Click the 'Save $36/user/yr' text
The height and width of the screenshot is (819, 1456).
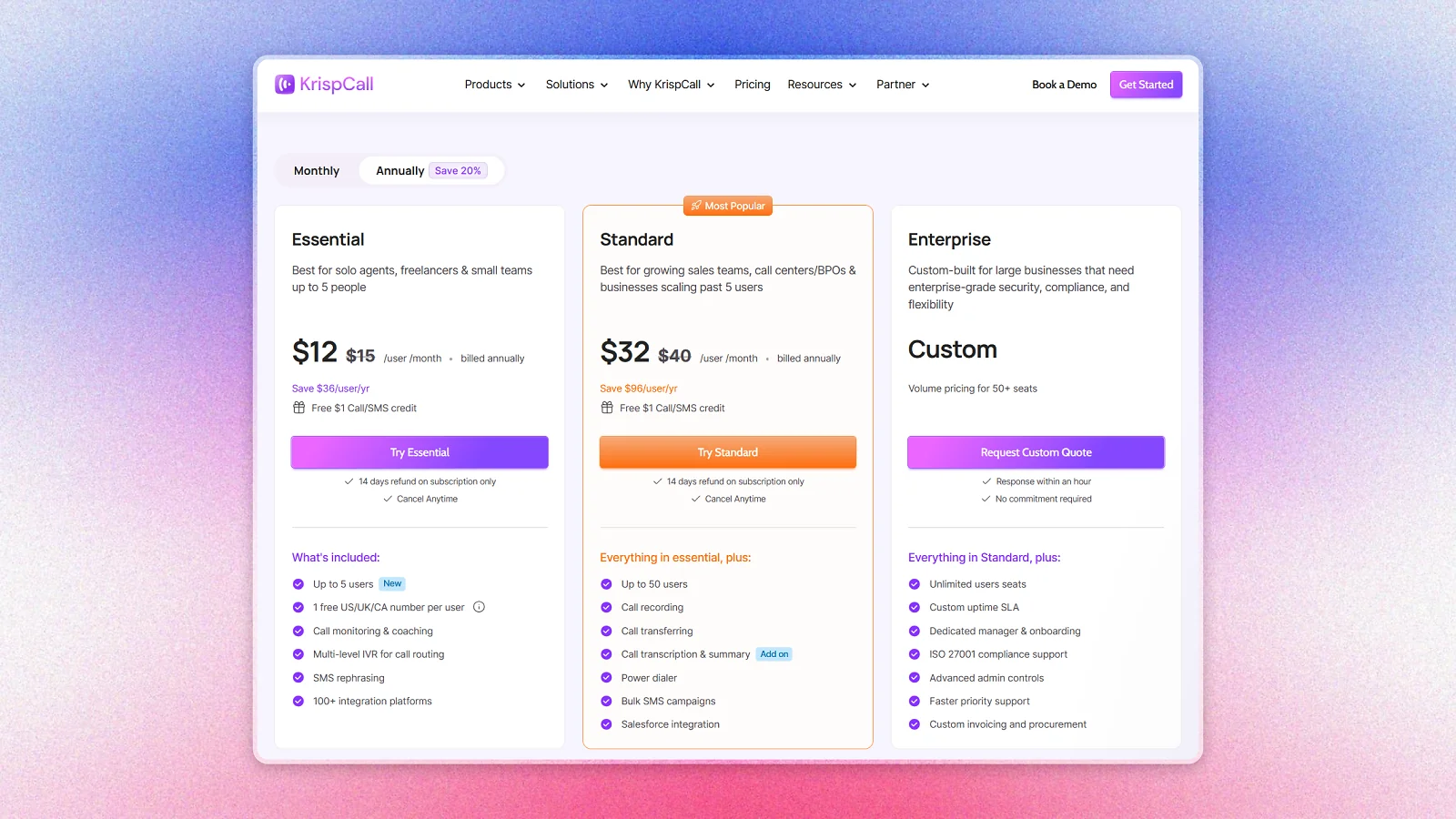pos(330,389)
